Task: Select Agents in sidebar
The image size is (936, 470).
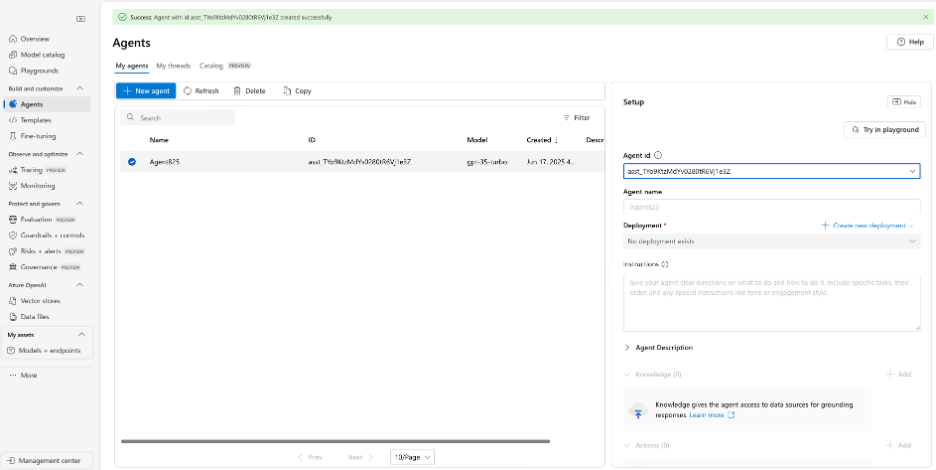Action: click(x=47, y=104)
